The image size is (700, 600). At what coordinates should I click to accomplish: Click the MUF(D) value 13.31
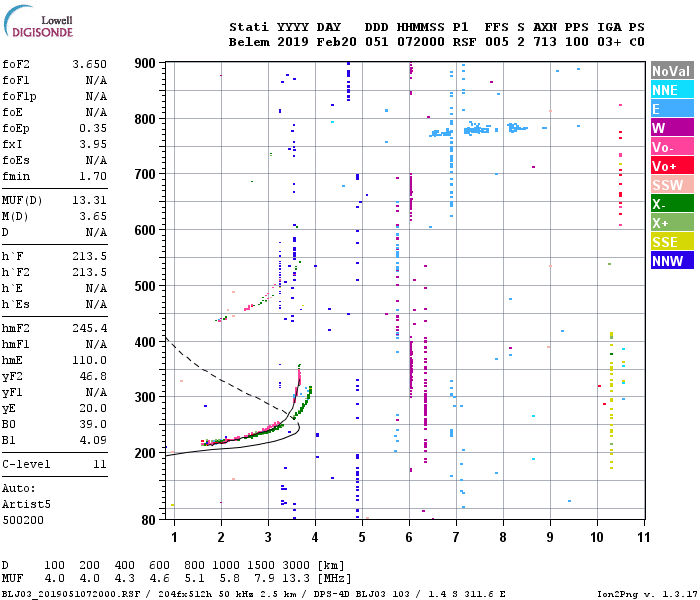(x=90, y=200)
